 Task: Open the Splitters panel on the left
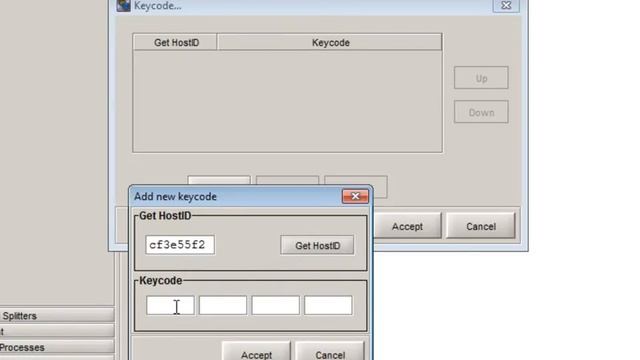(57, 316)
